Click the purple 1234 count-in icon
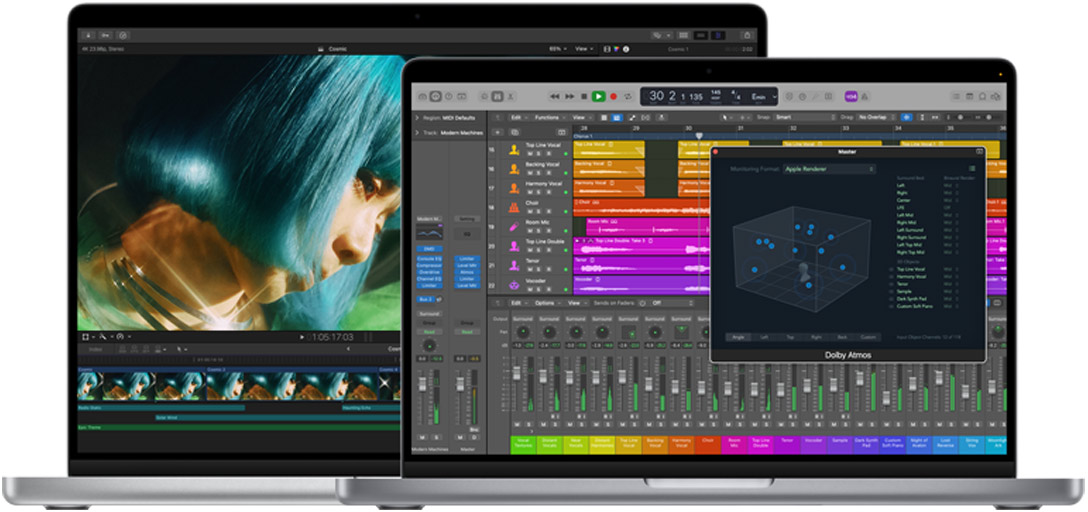The image size is (1088, 512). (851, 96)
